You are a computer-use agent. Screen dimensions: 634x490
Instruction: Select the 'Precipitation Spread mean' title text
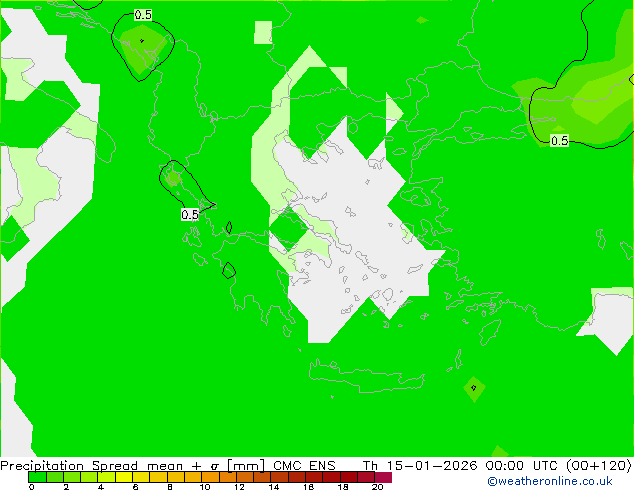point(91,466)
